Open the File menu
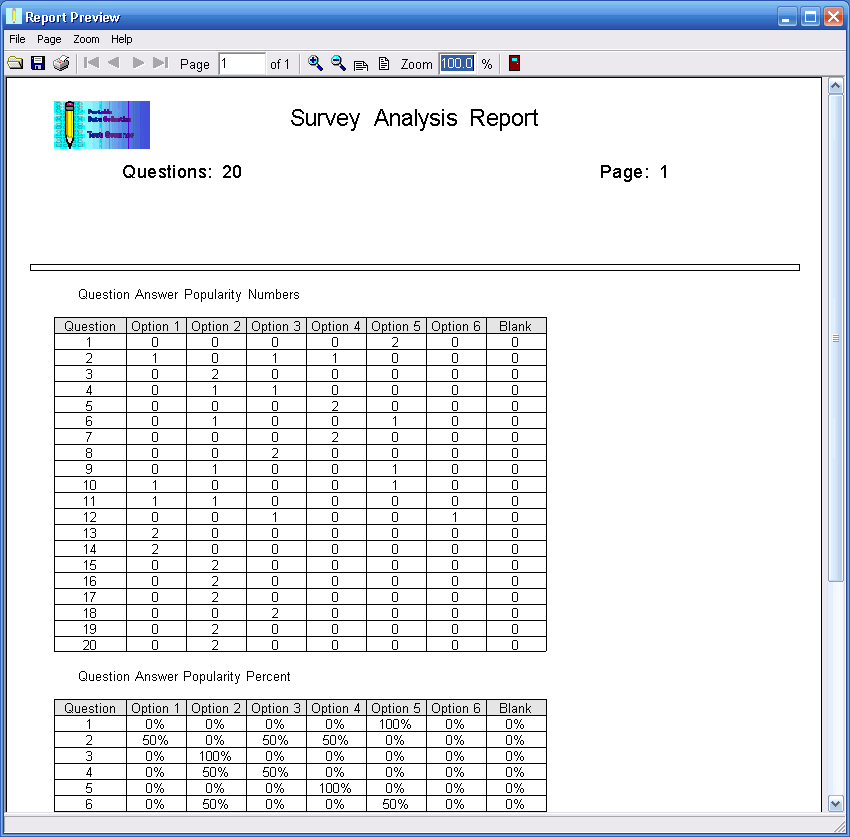 pyautogui.click(x=17, y=39)
